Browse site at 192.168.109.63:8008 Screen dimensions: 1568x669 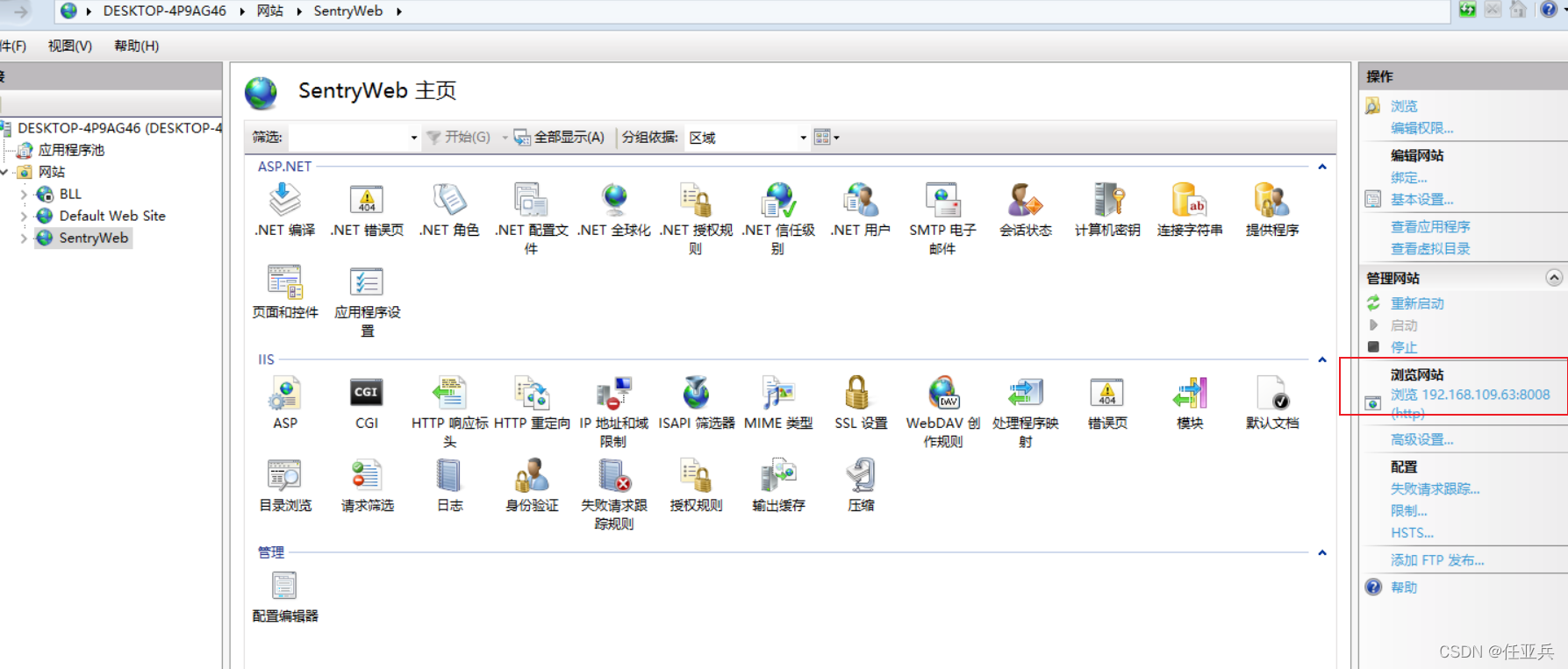pos(1470,403)
